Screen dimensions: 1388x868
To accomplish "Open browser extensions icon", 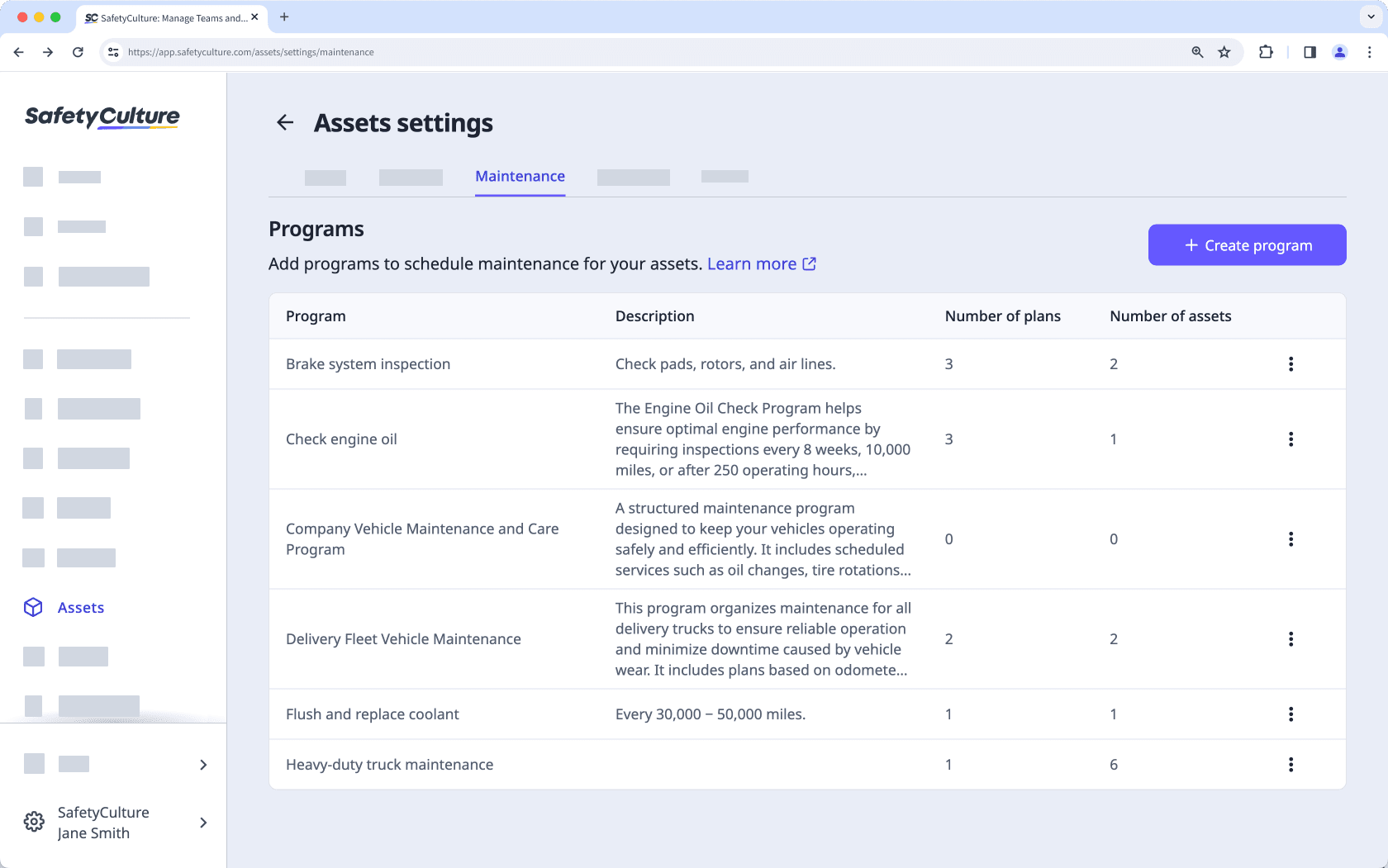I will pyautogui.click(x=1266, y=51).
